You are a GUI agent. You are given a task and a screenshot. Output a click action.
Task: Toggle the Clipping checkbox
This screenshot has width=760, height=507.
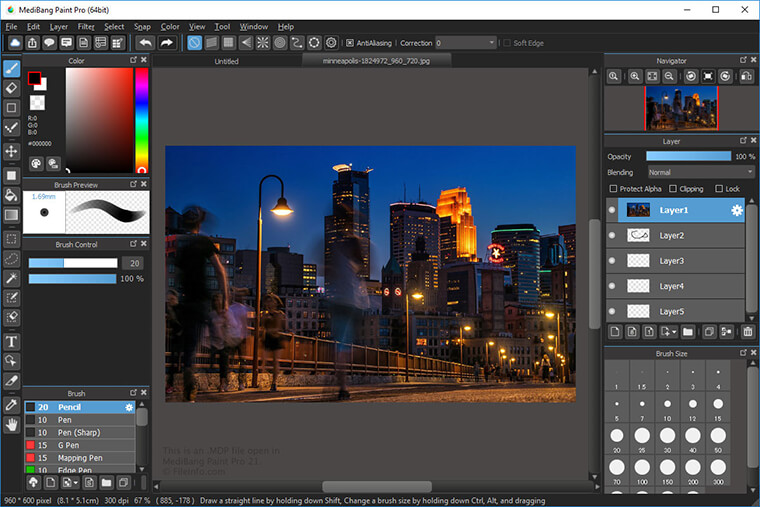click(x=673, y=189)
